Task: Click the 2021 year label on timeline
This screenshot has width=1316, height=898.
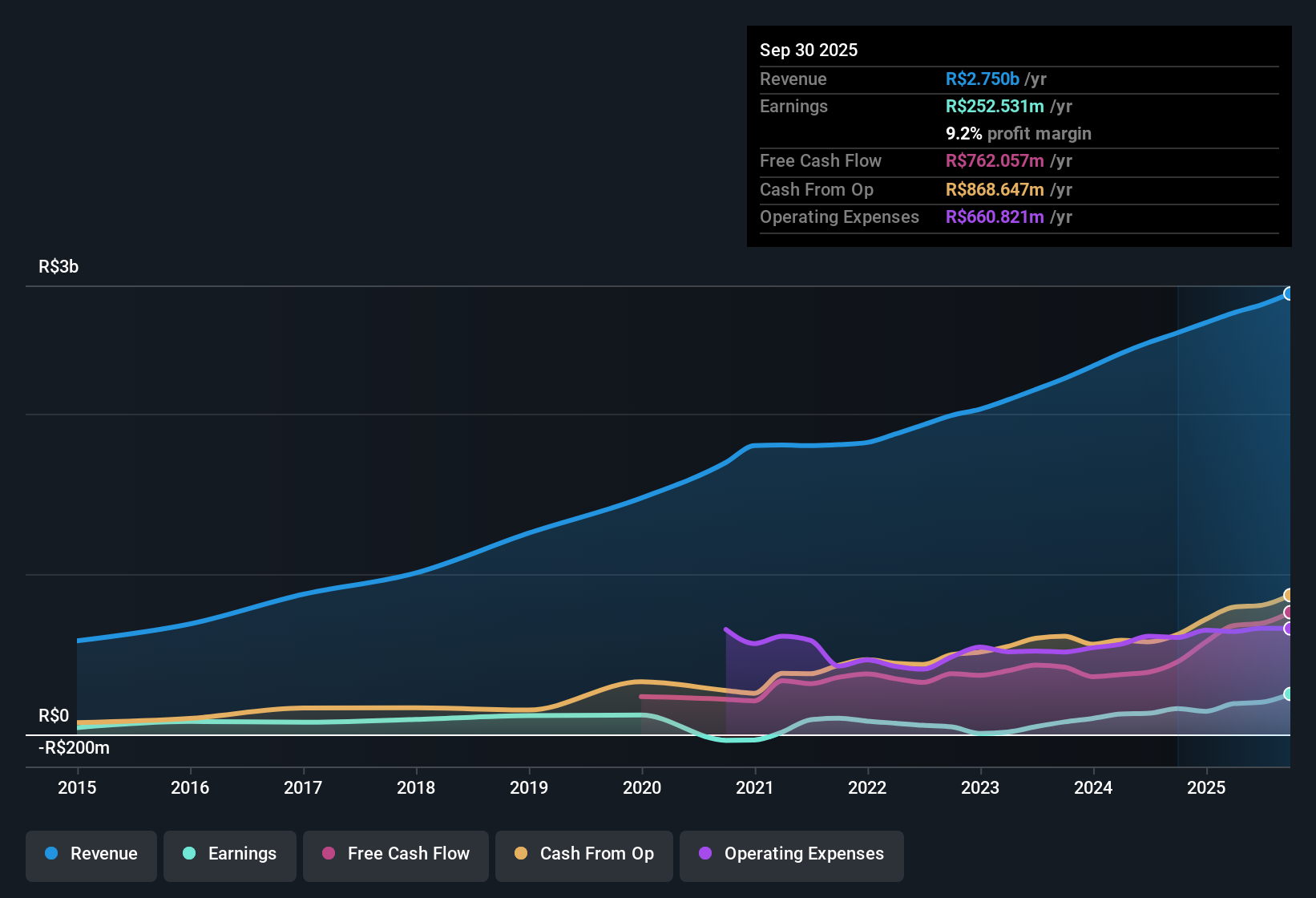Action: tap(756, 788)
